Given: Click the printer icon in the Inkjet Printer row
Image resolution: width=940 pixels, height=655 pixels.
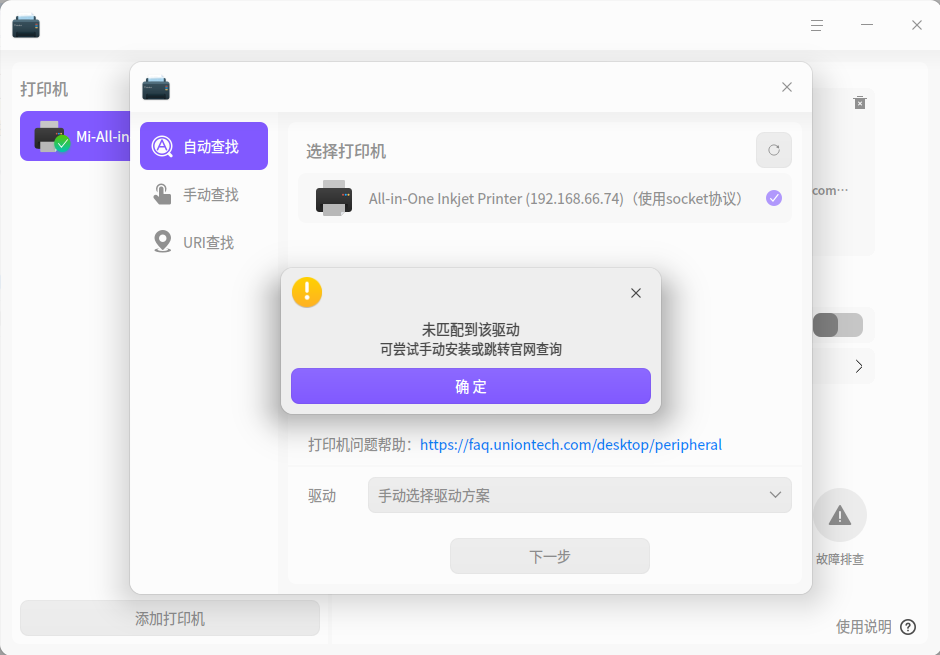Looking at the screenshot, I should click(334, 198).
